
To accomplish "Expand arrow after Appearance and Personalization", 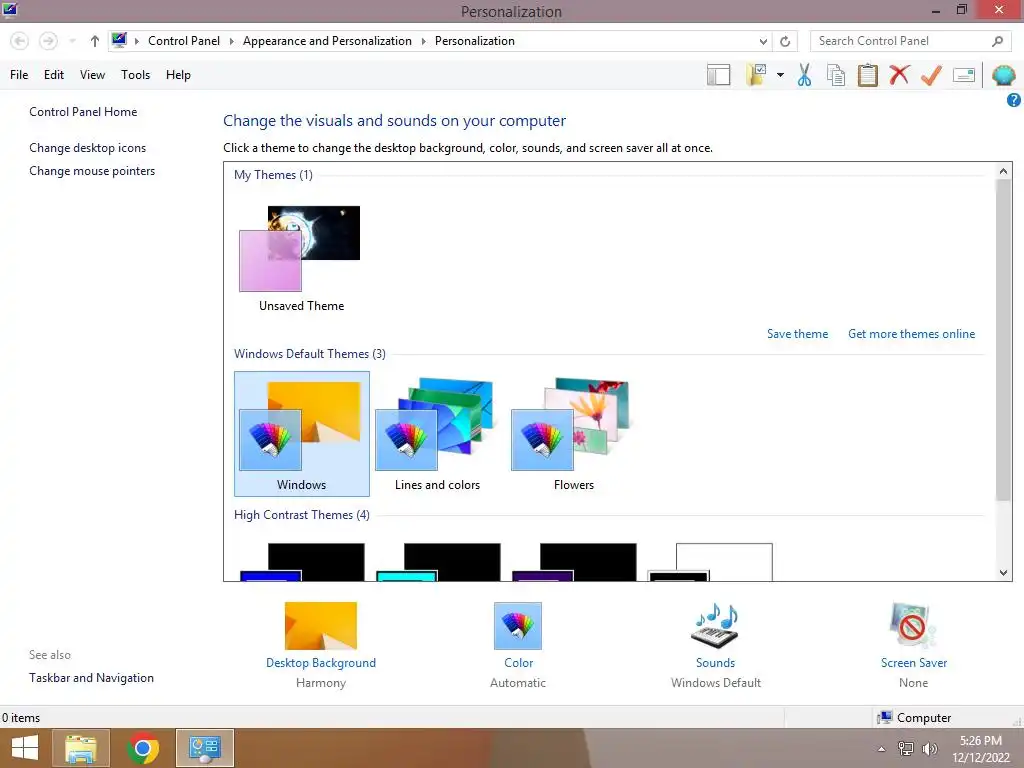I will pyautogui.click(x=423, y=41).
